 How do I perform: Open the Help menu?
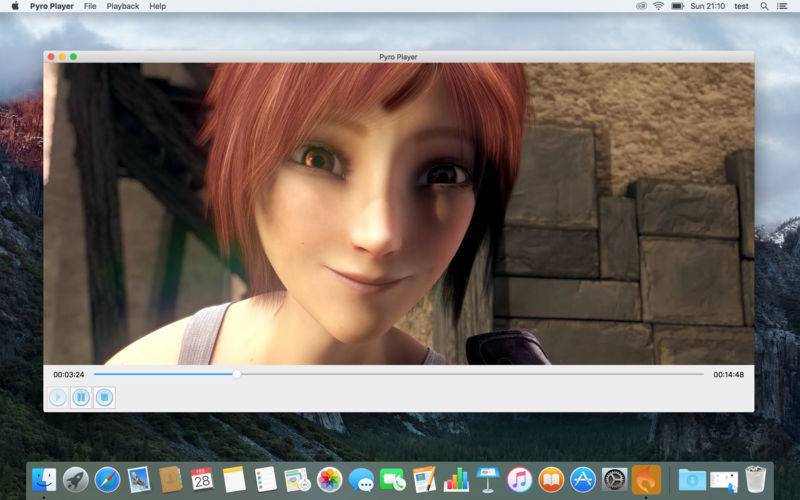(158, 6)
